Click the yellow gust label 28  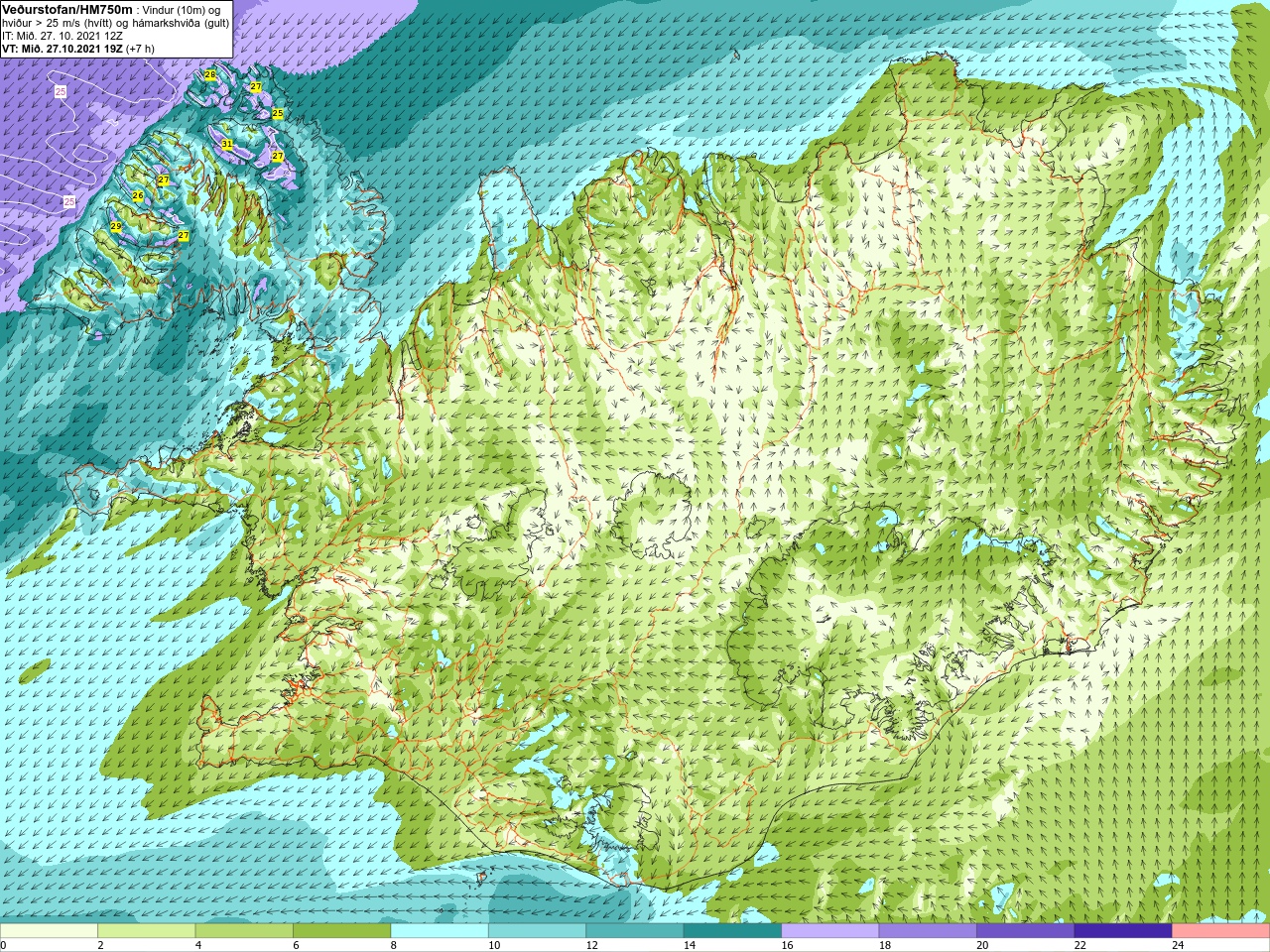pyautogui.click(x=210, y=74)
